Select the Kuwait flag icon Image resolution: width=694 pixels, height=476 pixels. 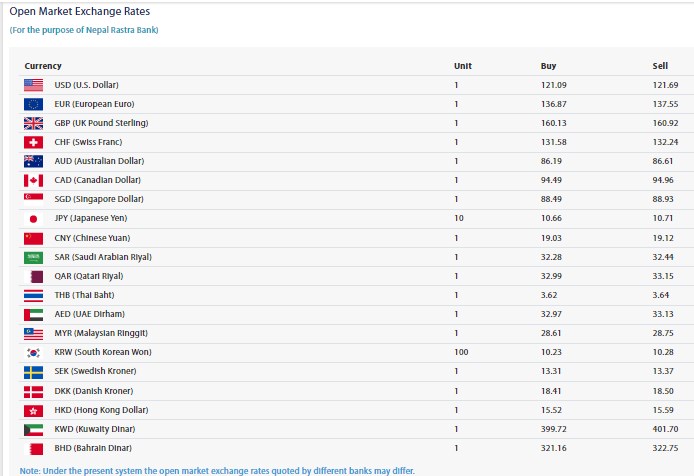click(33, 430)
